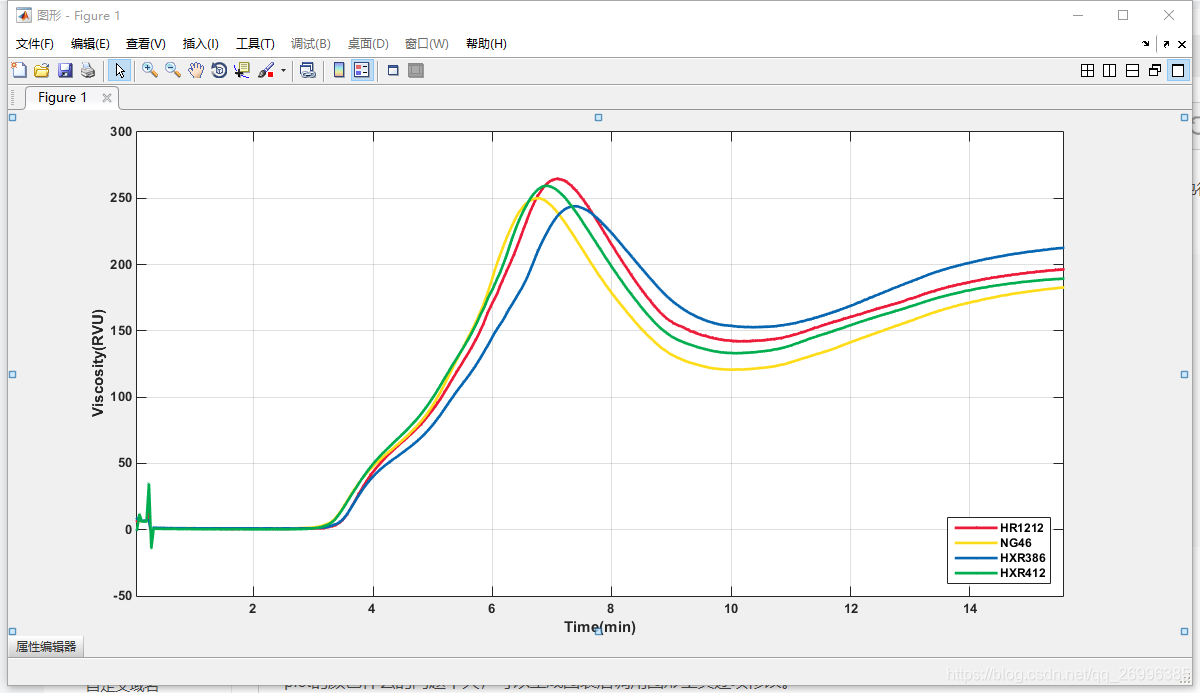Image resolution: width=1200 pixels, height=693 pixels.
Task: Click the left-middle figure selection handle
Action: 12,374
